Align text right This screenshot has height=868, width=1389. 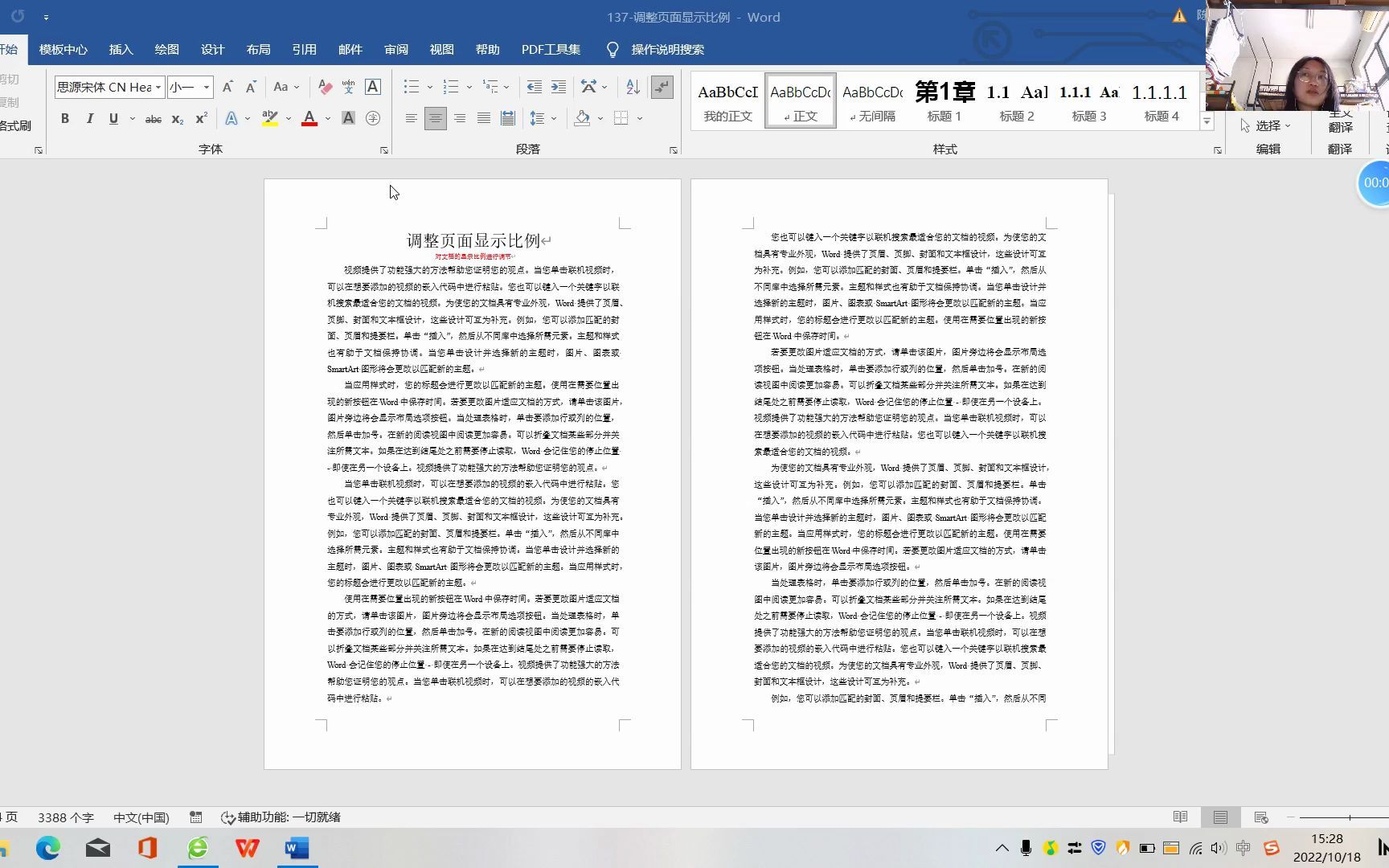tap(459, 118)
